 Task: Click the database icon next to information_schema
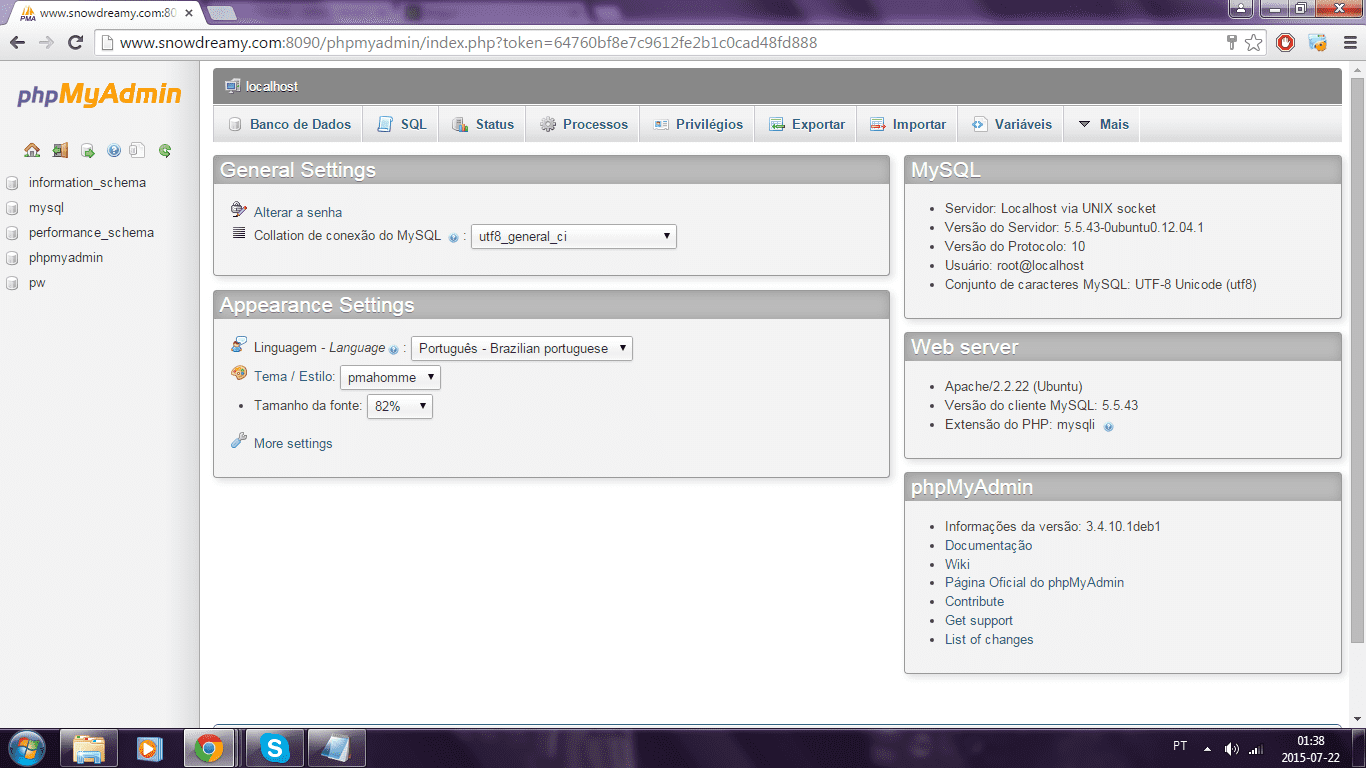pyautogui.click(x=12, y=183)
